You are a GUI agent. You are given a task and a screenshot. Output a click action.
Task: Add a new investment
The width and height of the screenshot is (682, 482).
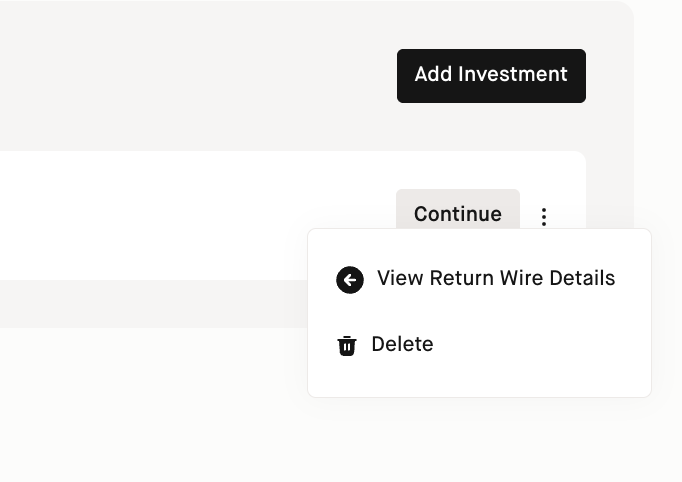[x=491, y=75]
